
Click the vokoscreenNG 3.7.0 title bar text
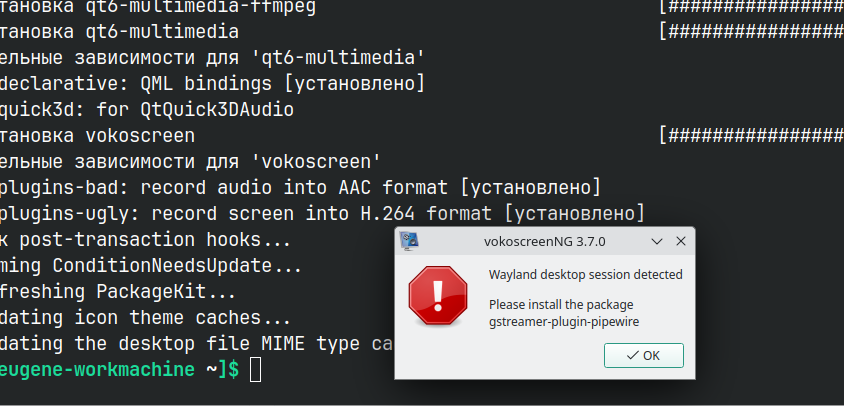tap(544, 242)
